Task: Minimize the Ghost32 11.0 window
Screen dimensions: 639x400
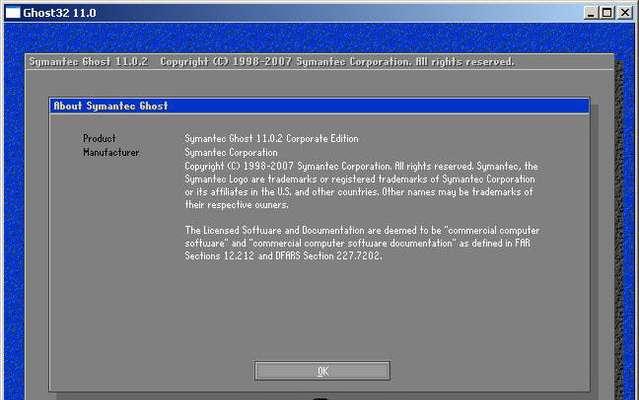Action: (x=590, y=13)
